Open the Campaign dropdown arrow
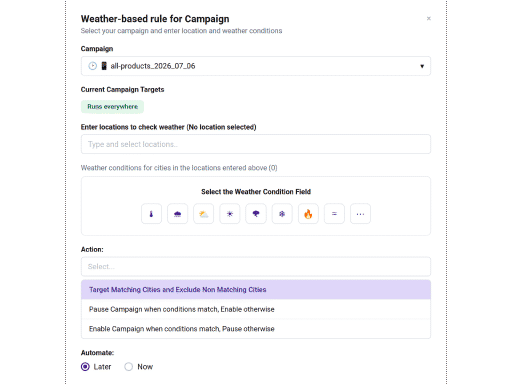 click(422, 66)
